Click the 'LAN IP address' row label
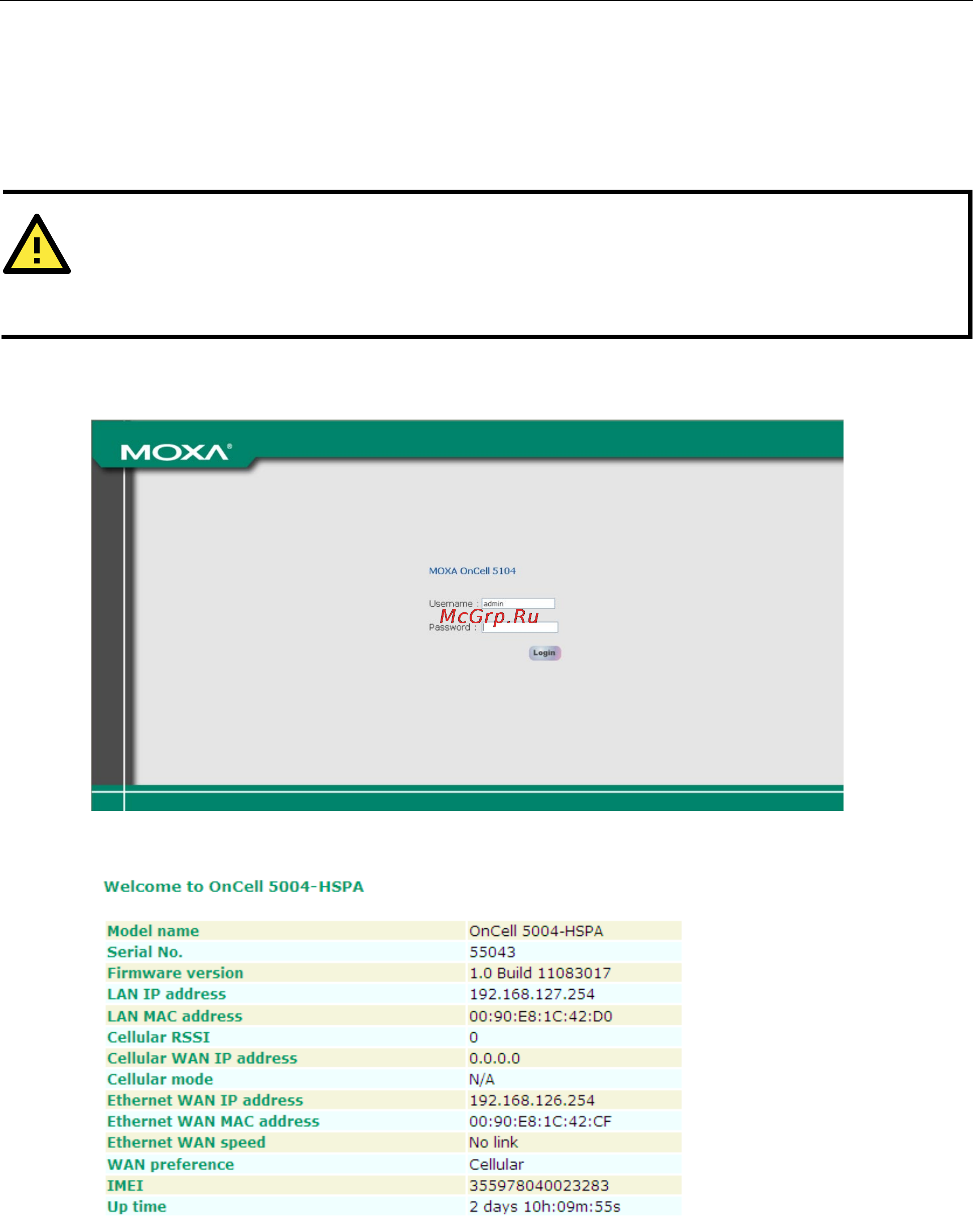 (x=167, y=994)
